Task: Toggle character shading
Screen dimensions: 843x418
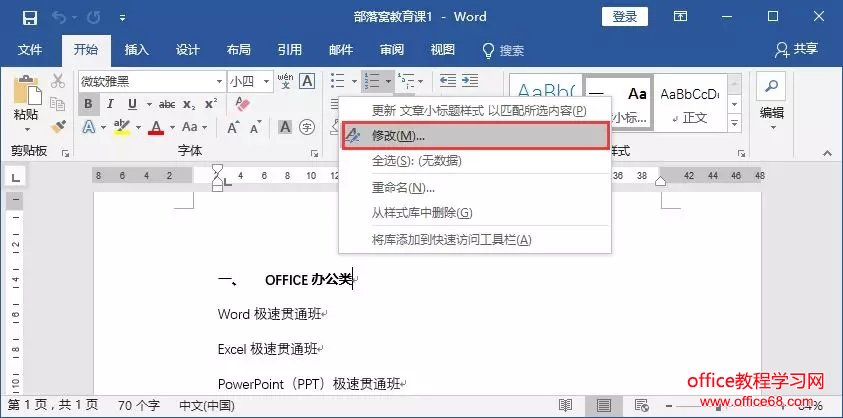Action: tap(285, 127)
